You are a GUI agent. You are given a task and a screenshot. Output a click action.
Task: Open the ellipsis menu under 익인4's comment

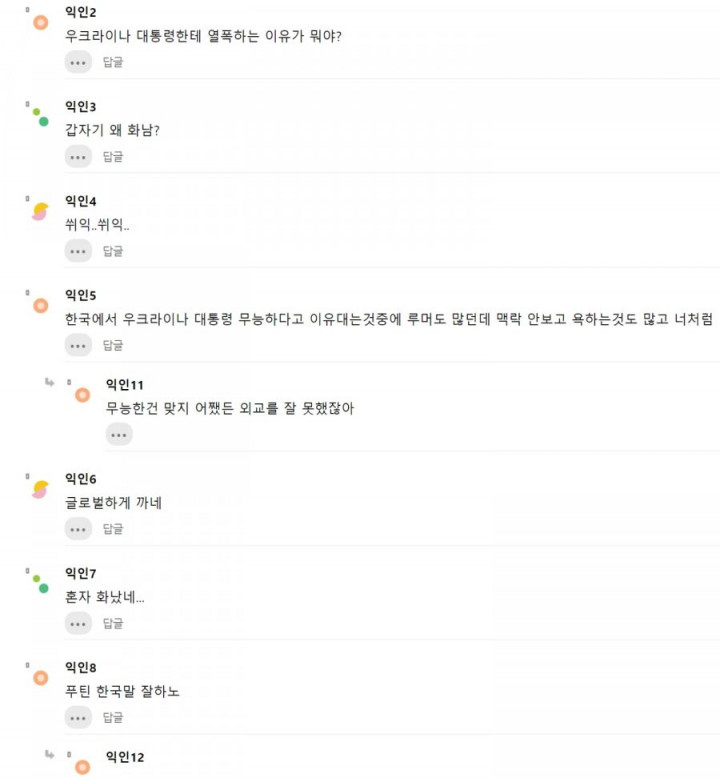pos(78,251)
